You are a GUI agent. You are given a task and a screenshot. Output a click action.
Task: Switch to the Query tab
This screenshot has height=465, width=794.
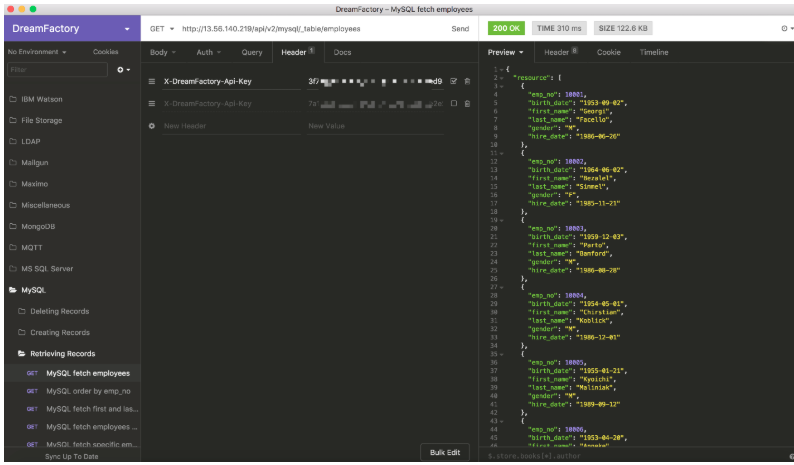[x=252, y=52]
